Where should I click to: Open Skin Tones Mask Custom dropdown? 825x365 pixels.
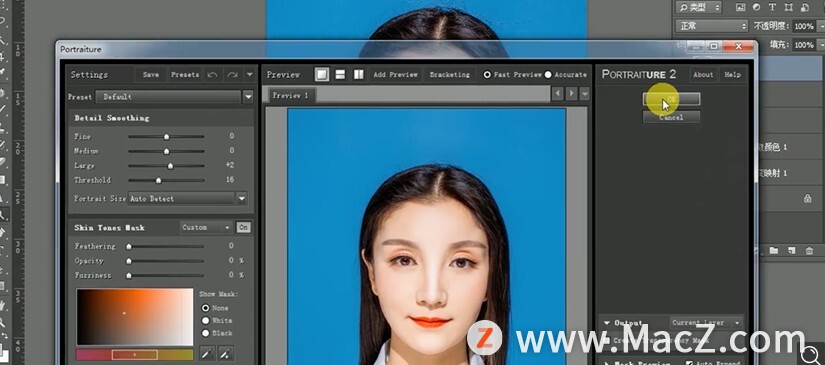click(206, 228)
